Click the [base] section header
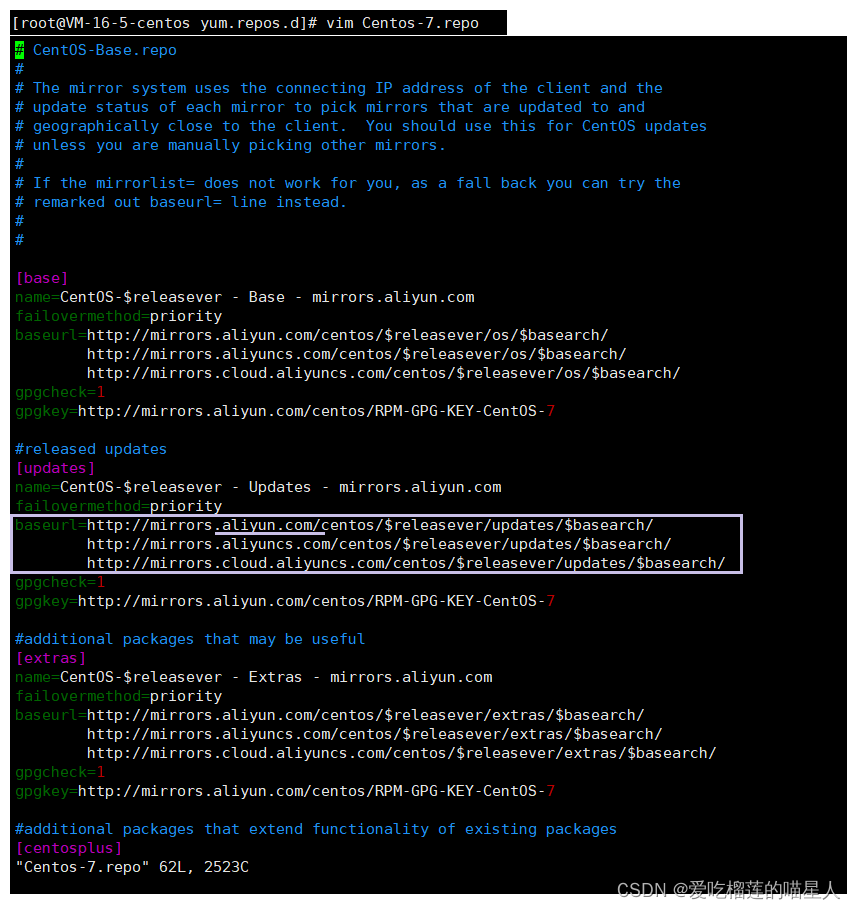856x909 pixels. 42,278
